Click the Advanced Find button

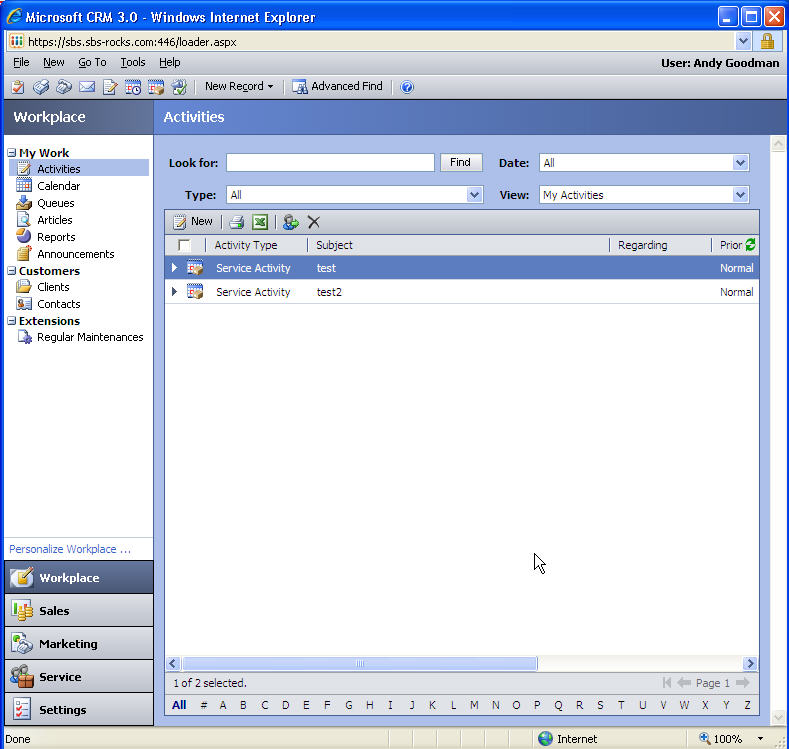(338, 87)
